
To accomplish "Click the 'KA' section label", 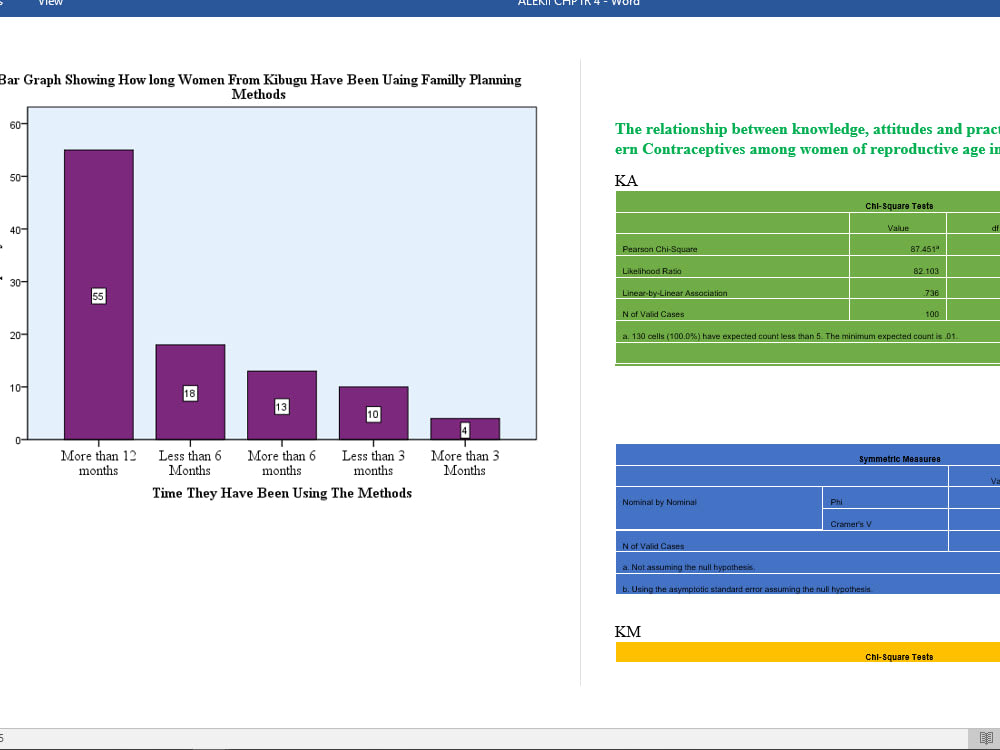I will click(x=626, y=181).
